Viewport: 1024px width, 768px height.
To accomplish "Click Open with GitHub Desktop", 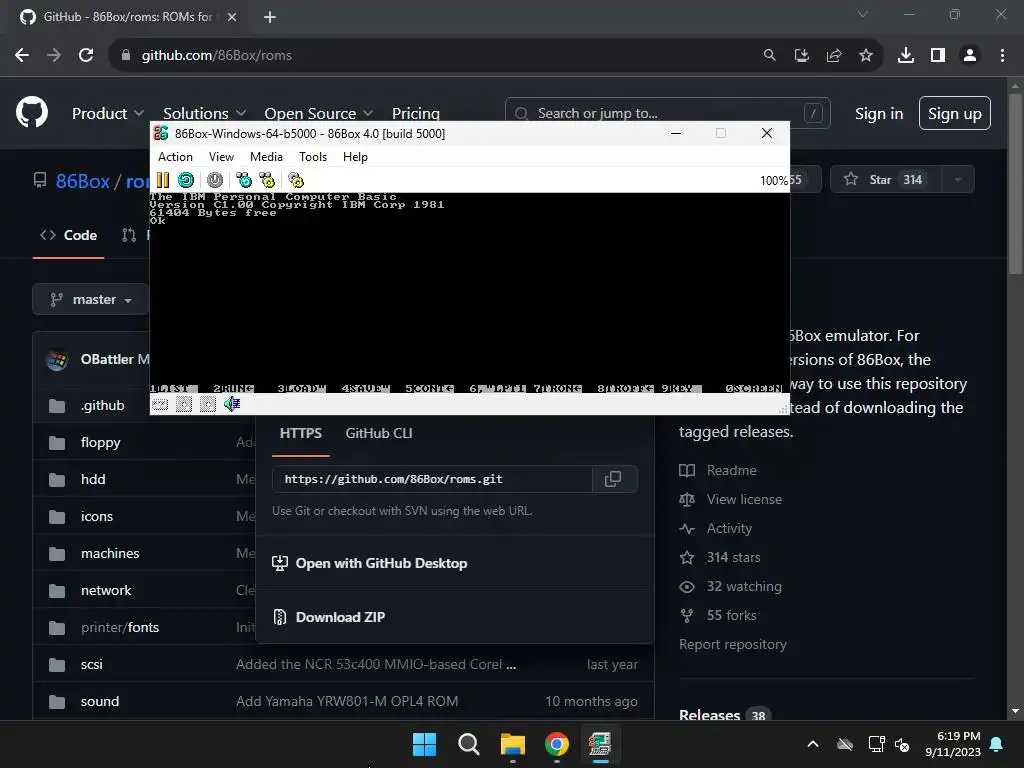I will [370, 563].
